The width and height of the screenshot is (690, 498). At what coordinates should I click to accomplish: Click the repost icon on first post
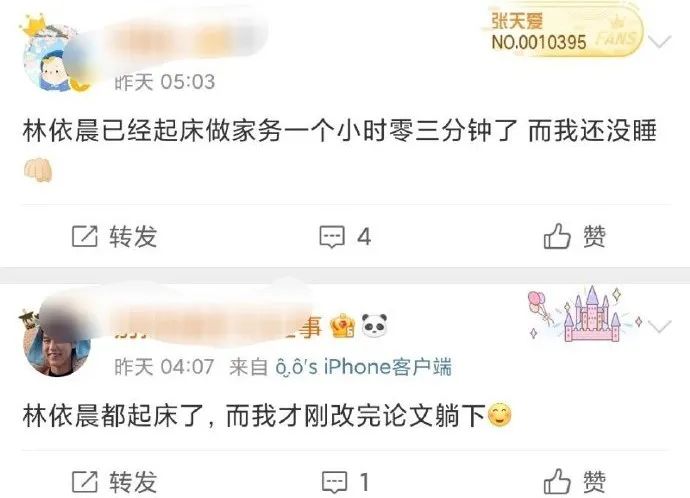pos(84,236)
